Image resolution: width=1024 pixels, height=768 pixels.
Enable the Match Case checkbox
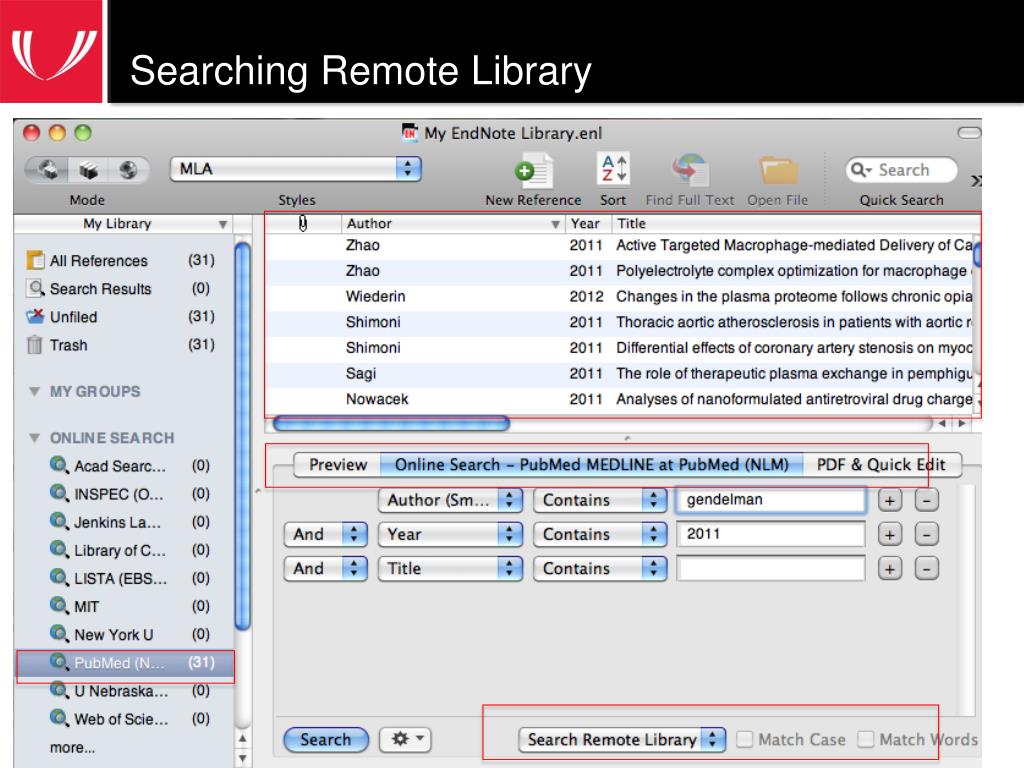[x=745, y=740]
